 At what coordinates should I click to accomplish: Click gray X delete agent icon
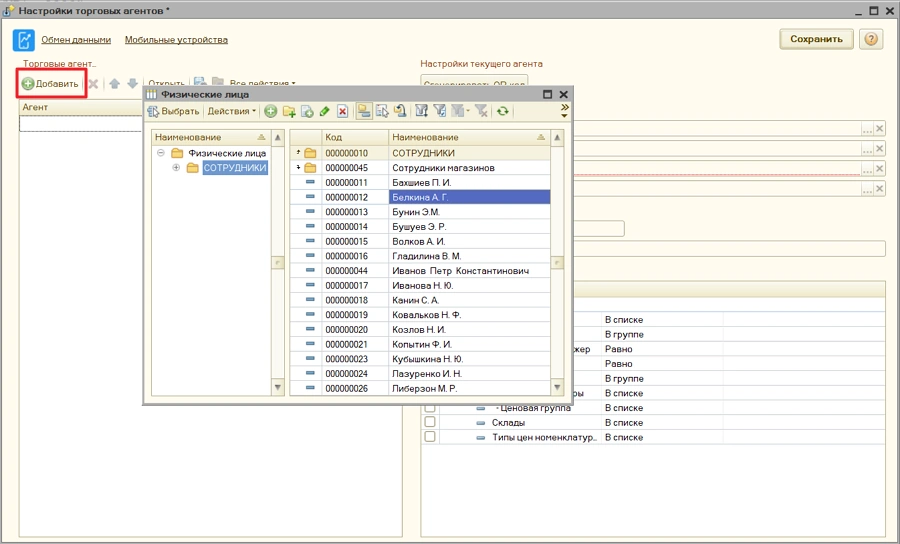(x=93, y=84)
